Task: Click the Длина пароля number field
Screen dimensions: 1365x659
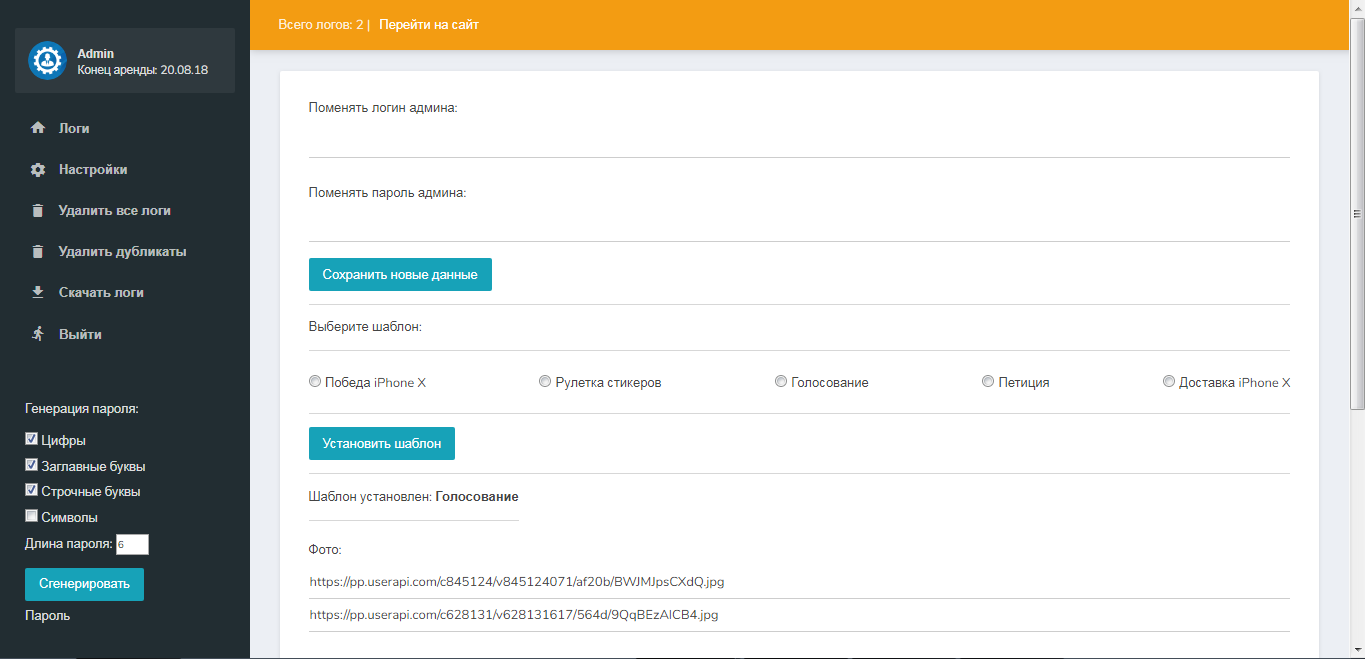Action: pyautogui.click(x=132, y=544)
